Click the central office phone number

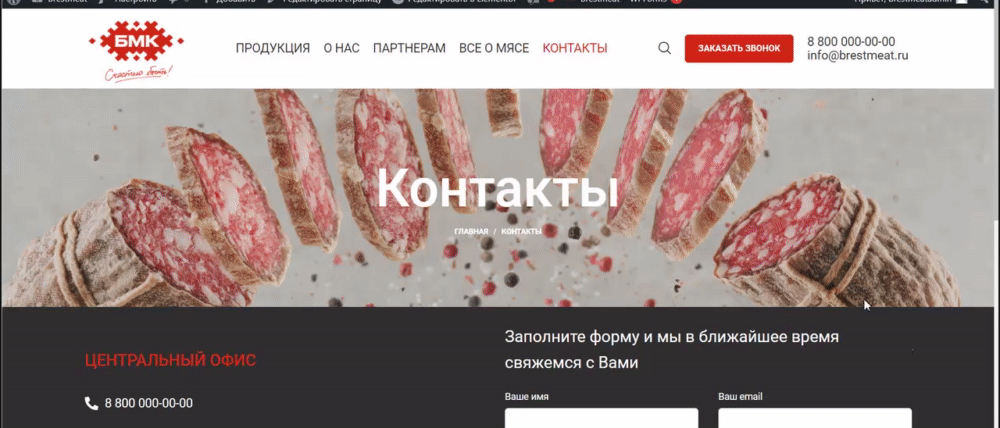pyautogui.click(x=149, y=403)
